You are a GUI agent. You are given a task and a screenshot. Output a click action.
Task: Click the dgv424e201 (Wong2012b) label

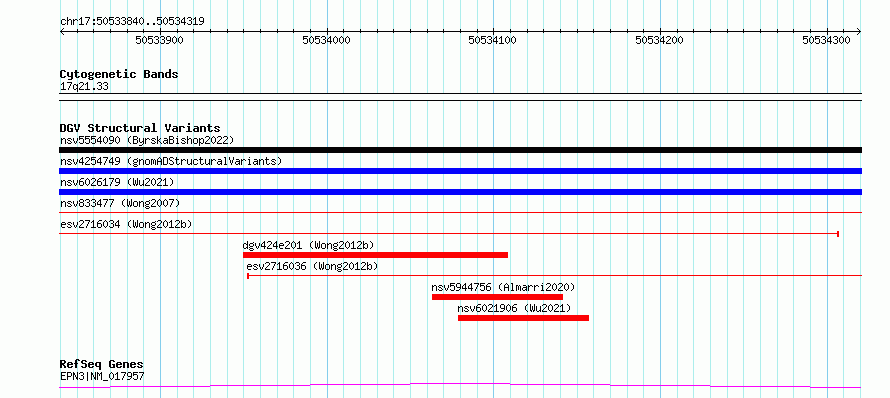tap(308, 245)
